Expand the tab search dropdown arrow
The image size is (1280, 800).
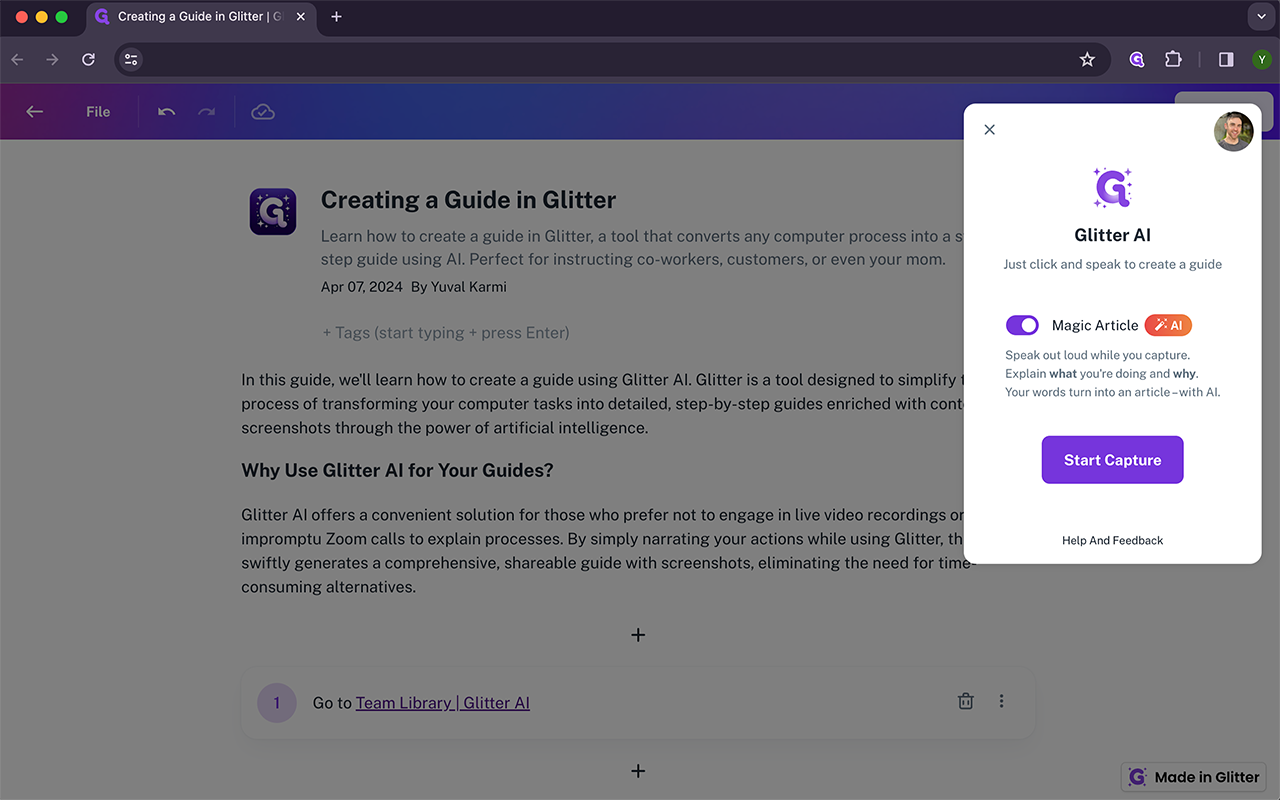[1260, 17]
